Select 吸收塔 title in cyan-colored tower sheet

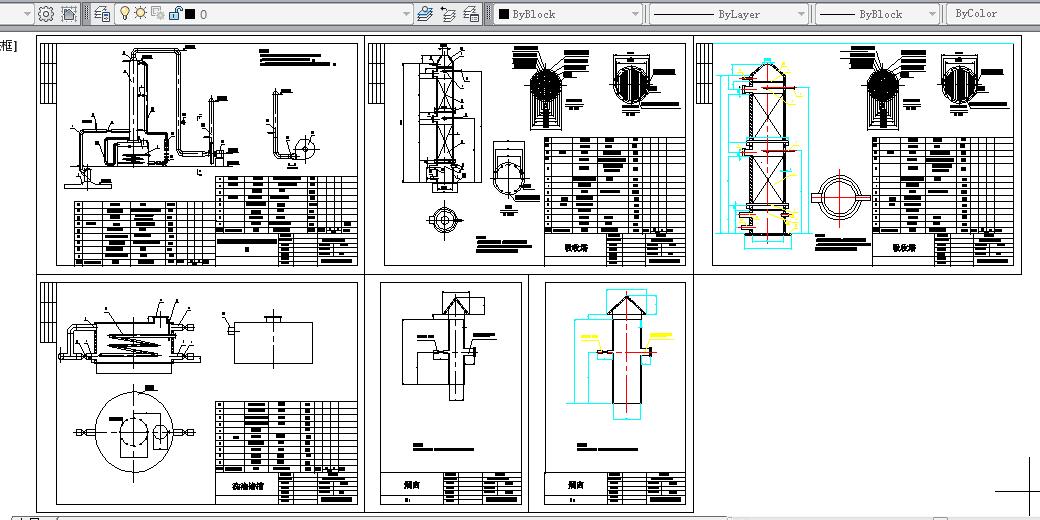tap(903, 247)
